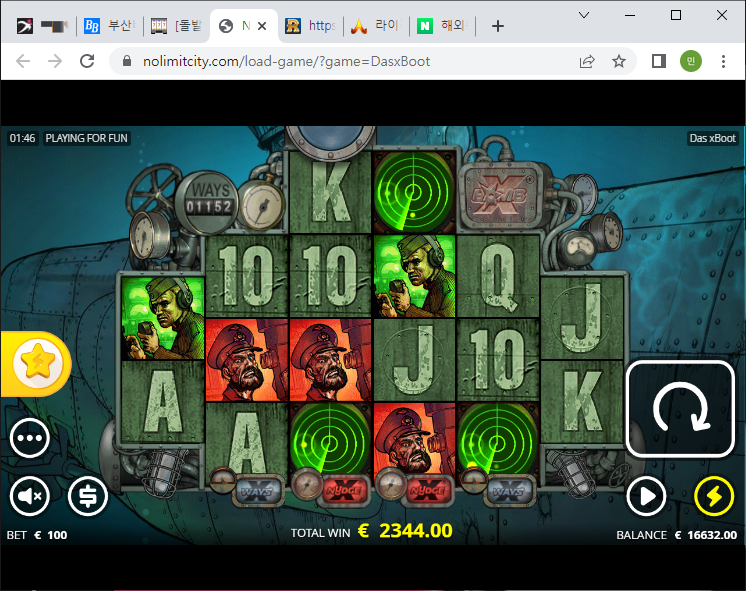
Task: Switch to the 부산 tab
Action: click(x=109, y=26)
